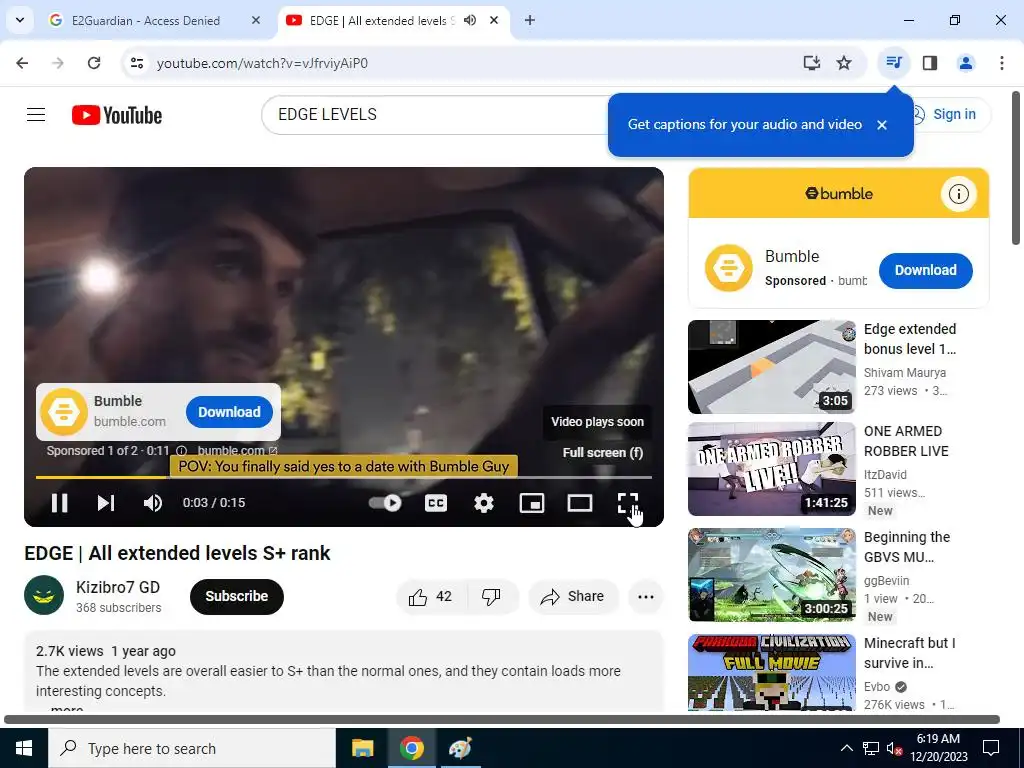This screenshot has height=768, width=1024.
Task: Click Download in Bumble sidebar ad
Action: pos(925,270)
